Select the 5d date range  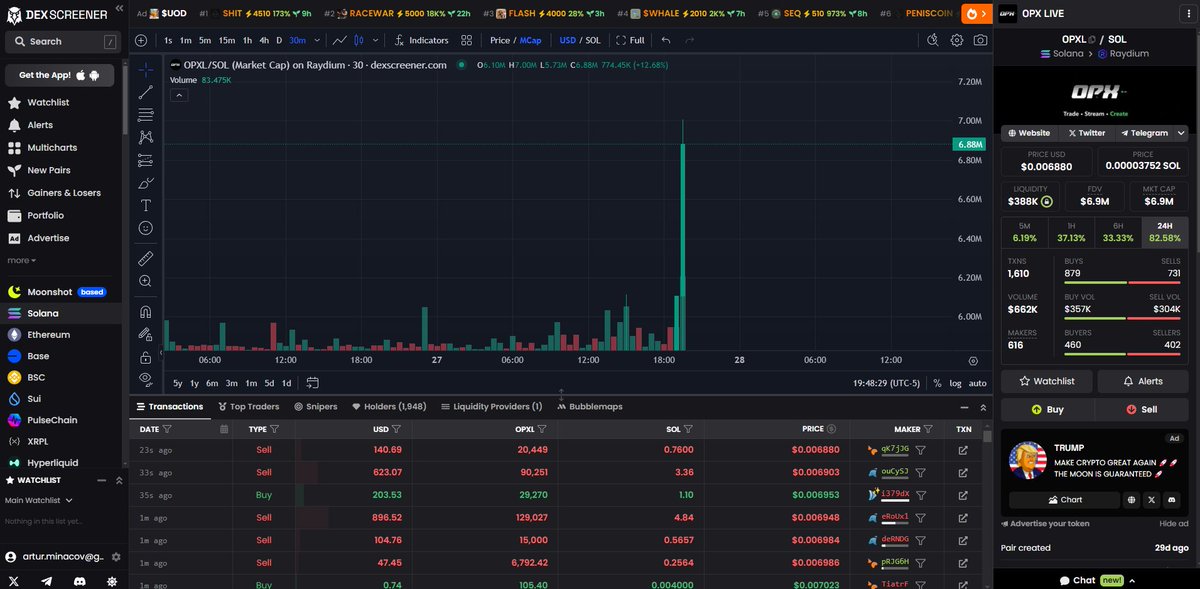click(x=269, y=383)
